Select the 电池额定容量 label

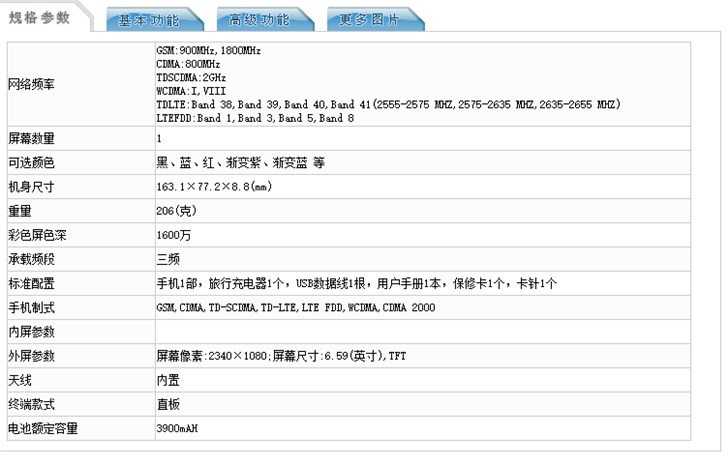43,429
